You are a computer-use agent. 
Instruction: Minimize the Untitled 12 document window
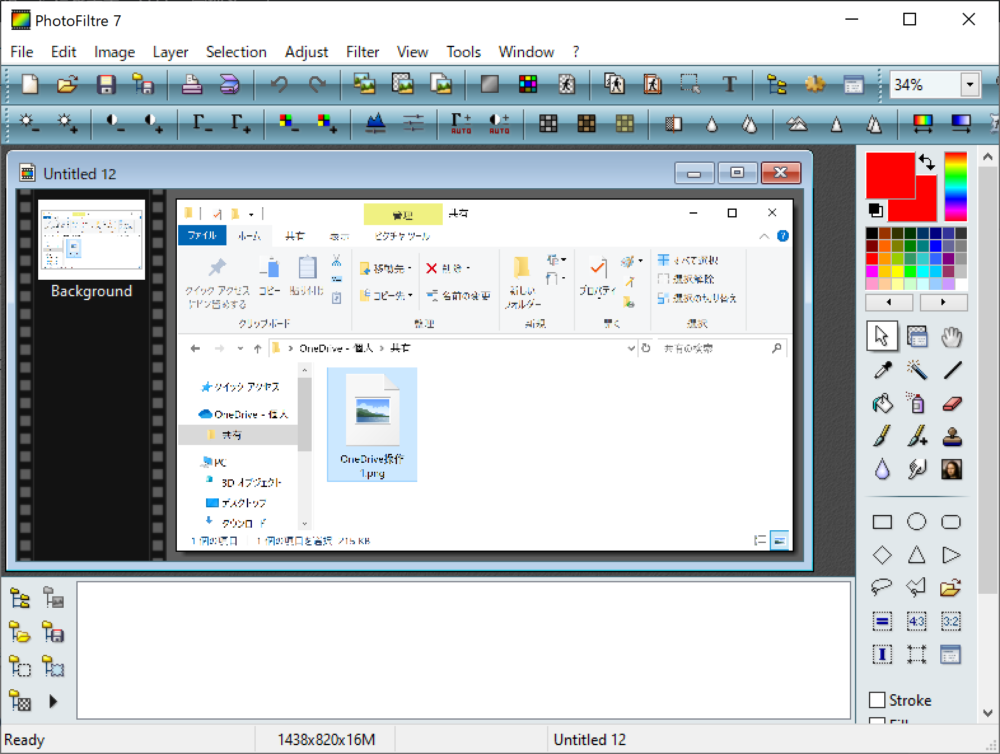point(695,173)
